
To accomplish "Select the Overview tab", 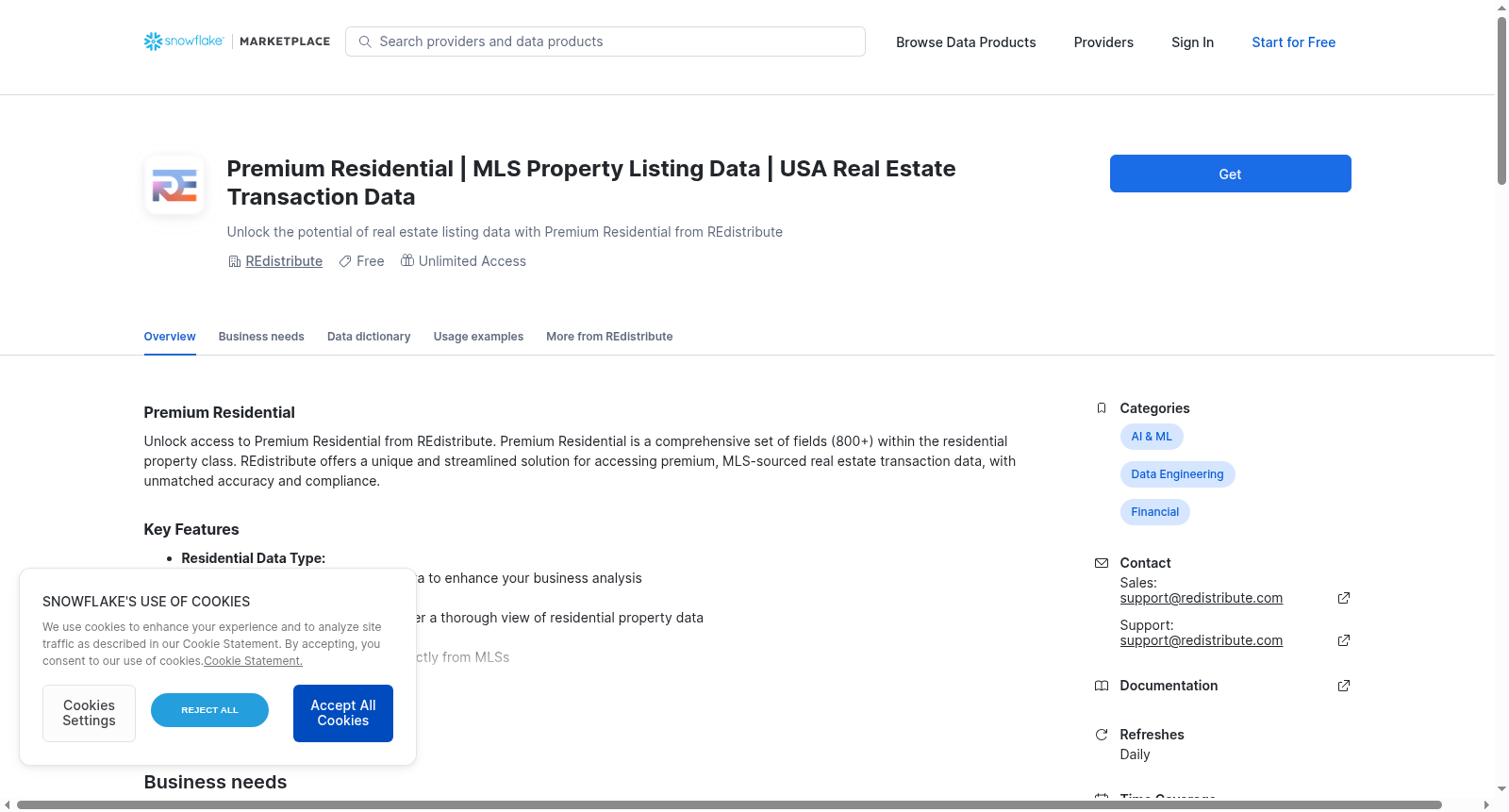I will 170,337.
